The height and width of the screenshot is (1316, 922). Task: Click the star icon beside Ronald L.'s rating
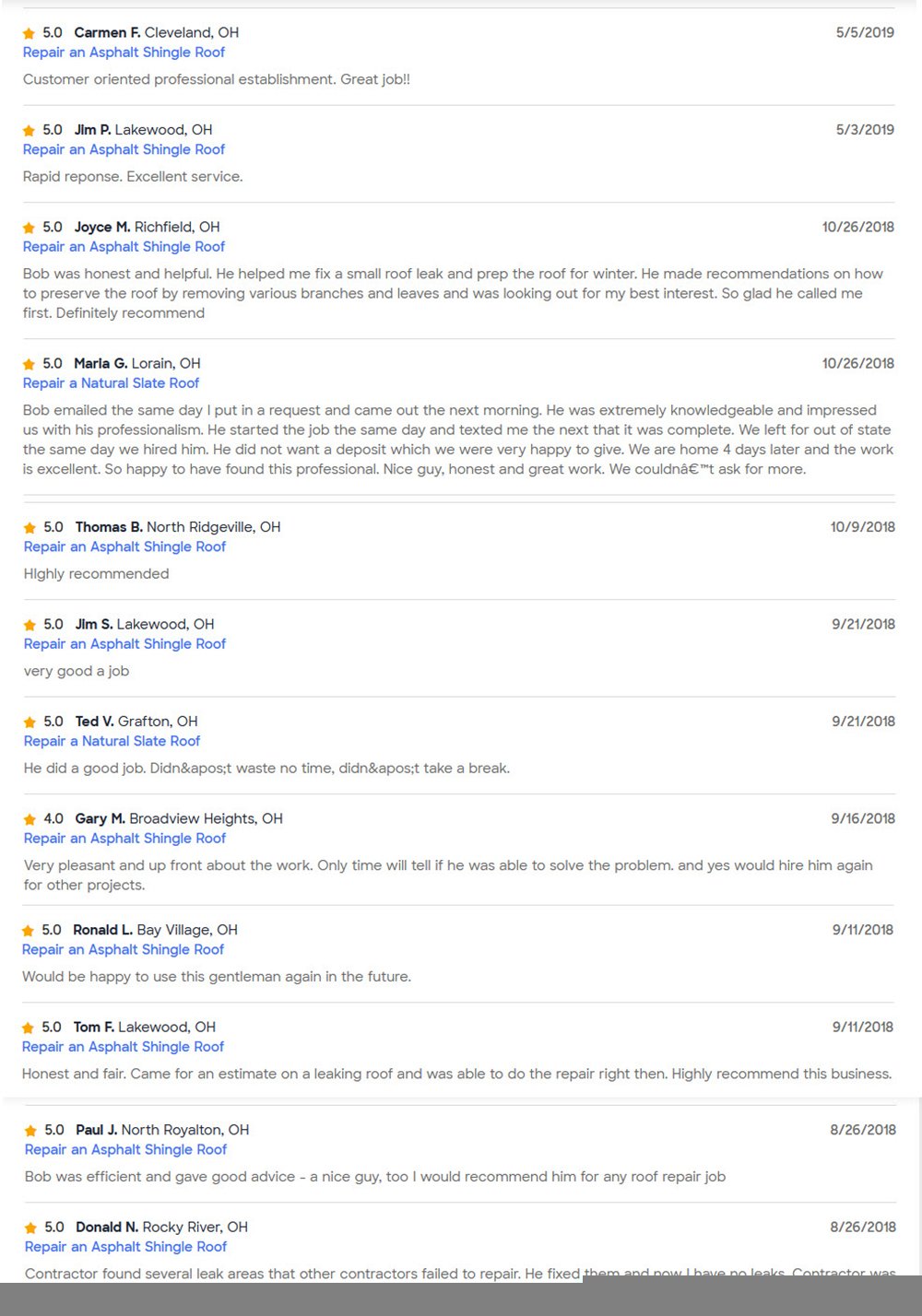click(28, 931)
